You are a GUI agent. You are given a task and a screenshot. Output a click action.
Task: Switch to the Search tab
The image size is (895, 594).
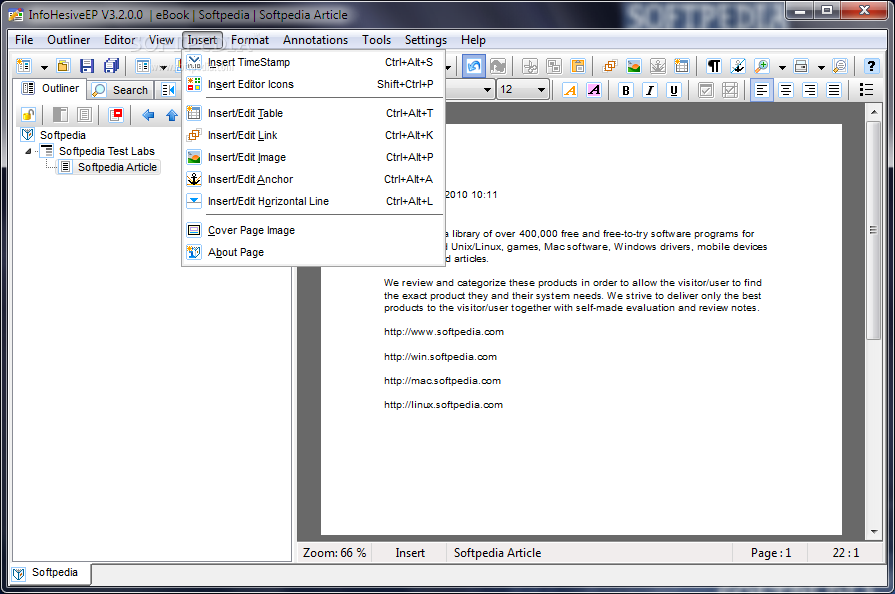click(121, 90)
